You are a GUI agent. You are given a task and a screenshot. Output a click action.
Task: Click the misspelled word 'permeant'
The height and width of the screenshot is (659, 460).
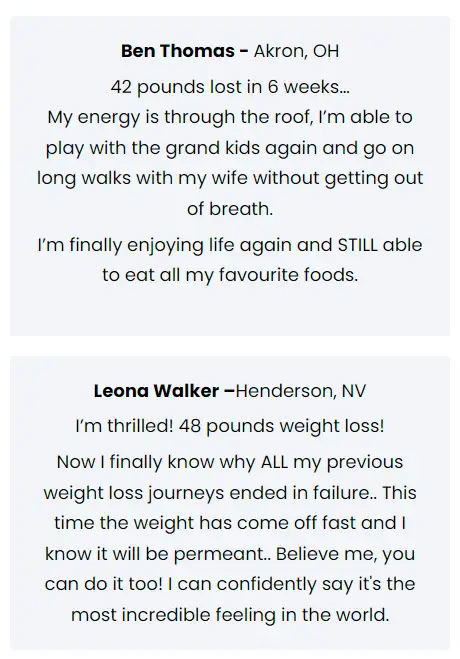(218, 554)
